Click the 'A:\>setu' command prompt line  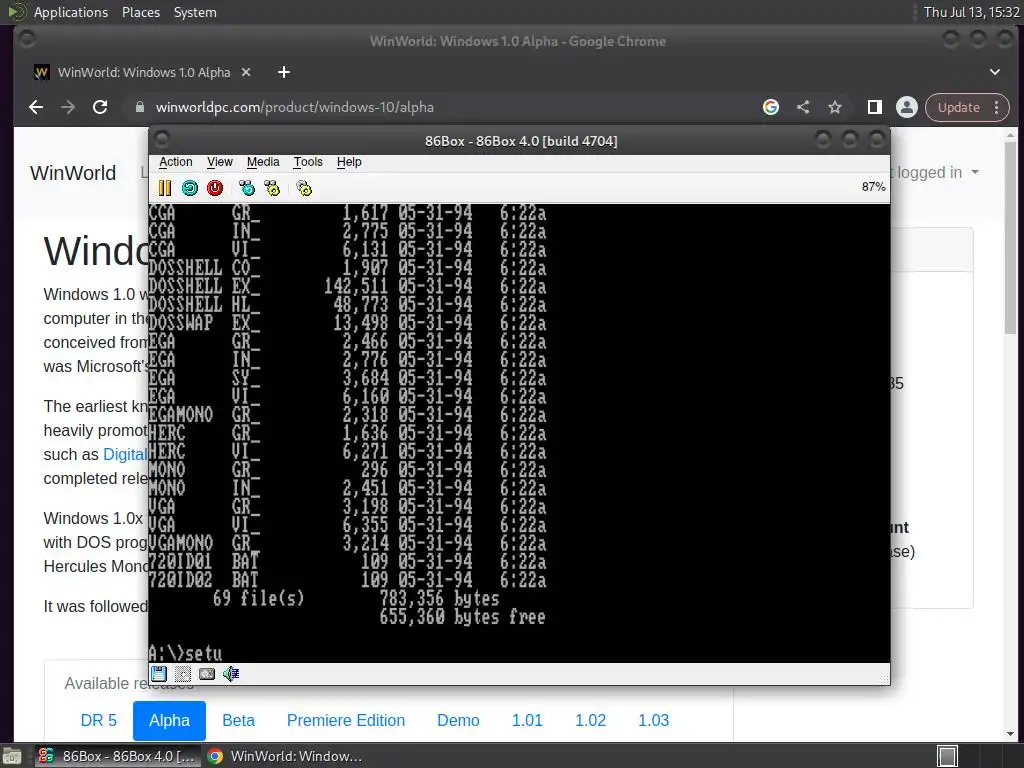click(x=185, y=653)
